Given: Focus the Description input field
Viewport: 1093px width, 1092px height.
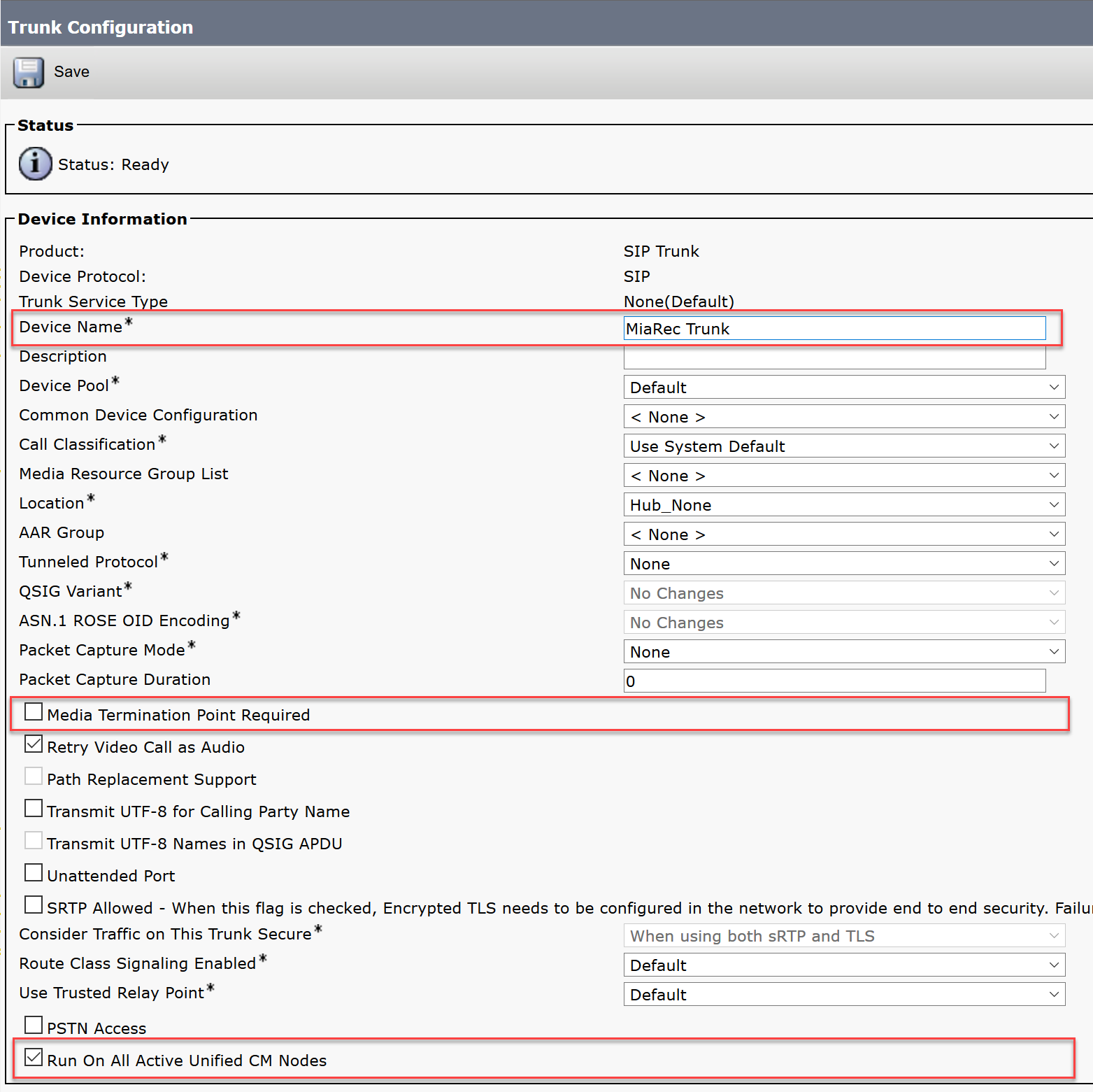Looking at the screenshot, I should pos(834,357).
